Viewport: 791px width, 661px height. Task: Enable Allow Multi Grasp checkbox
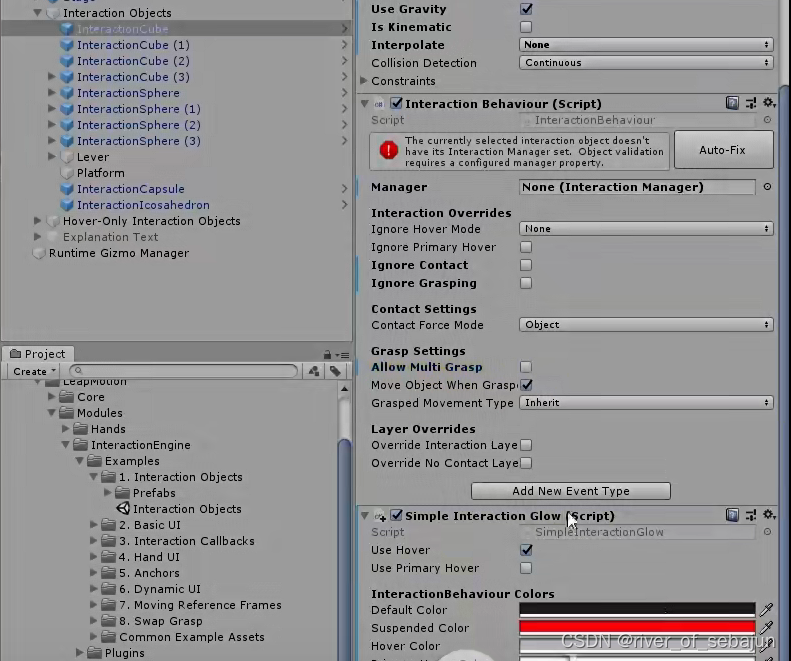(526, 367)
